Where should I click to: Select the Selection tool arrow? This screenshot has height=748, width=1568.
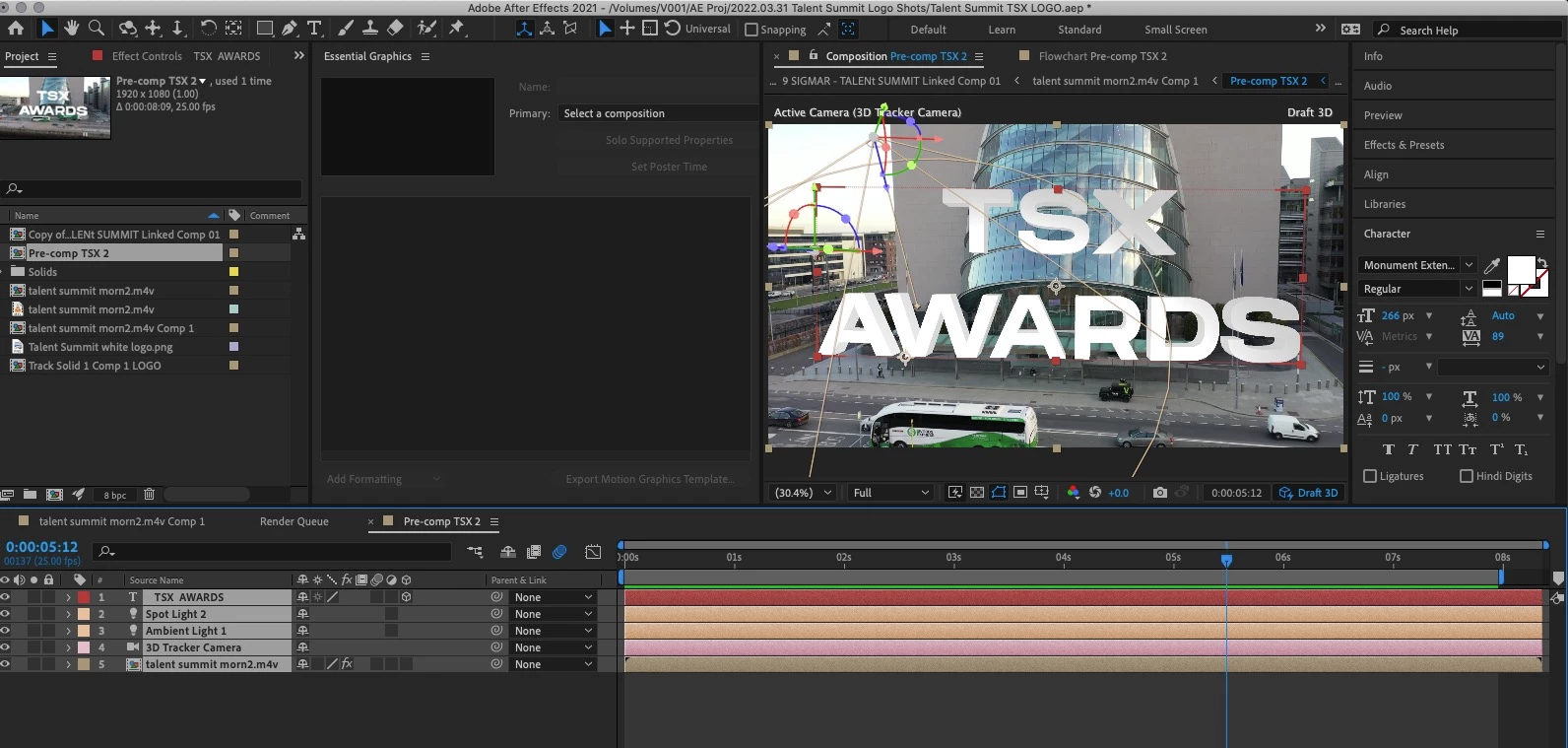click(47, 28)
